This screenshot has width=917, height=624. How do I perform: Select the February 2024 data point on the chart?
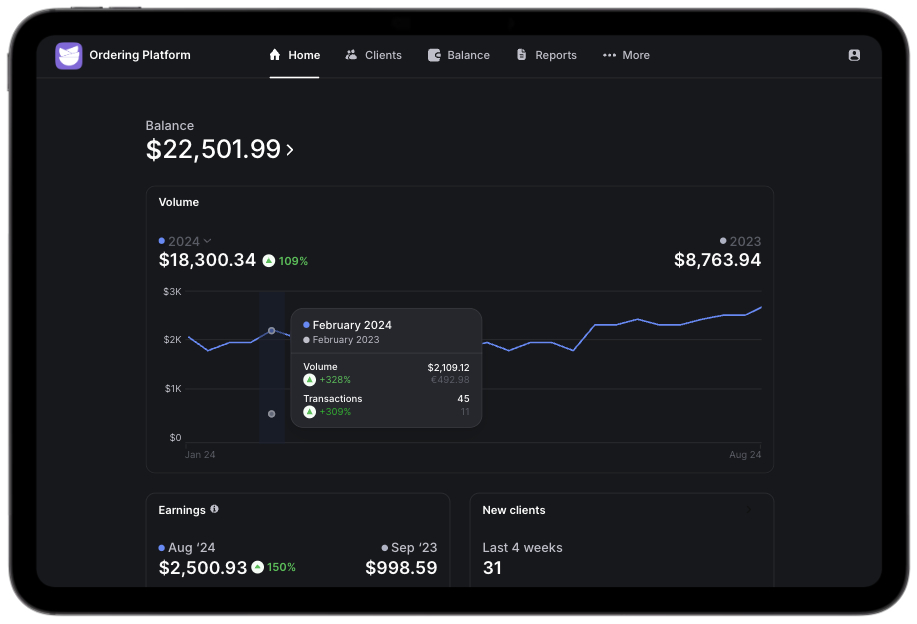click(271, 330)
